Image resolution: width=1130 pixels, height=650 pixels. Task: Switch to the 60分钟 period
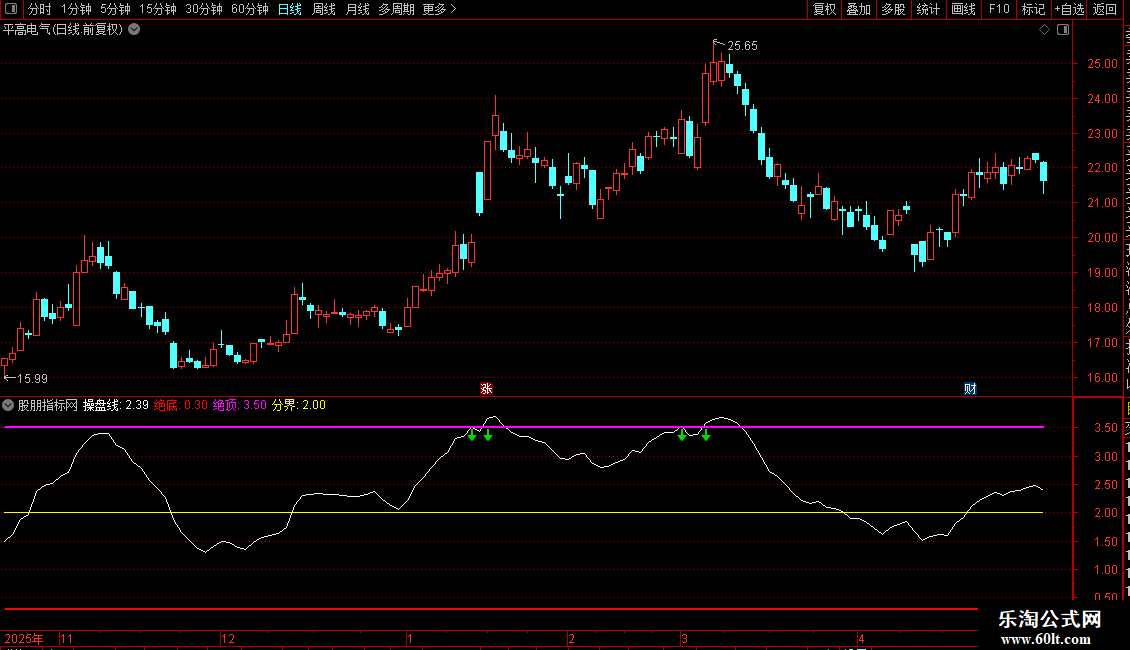click(x=250, y=9)
